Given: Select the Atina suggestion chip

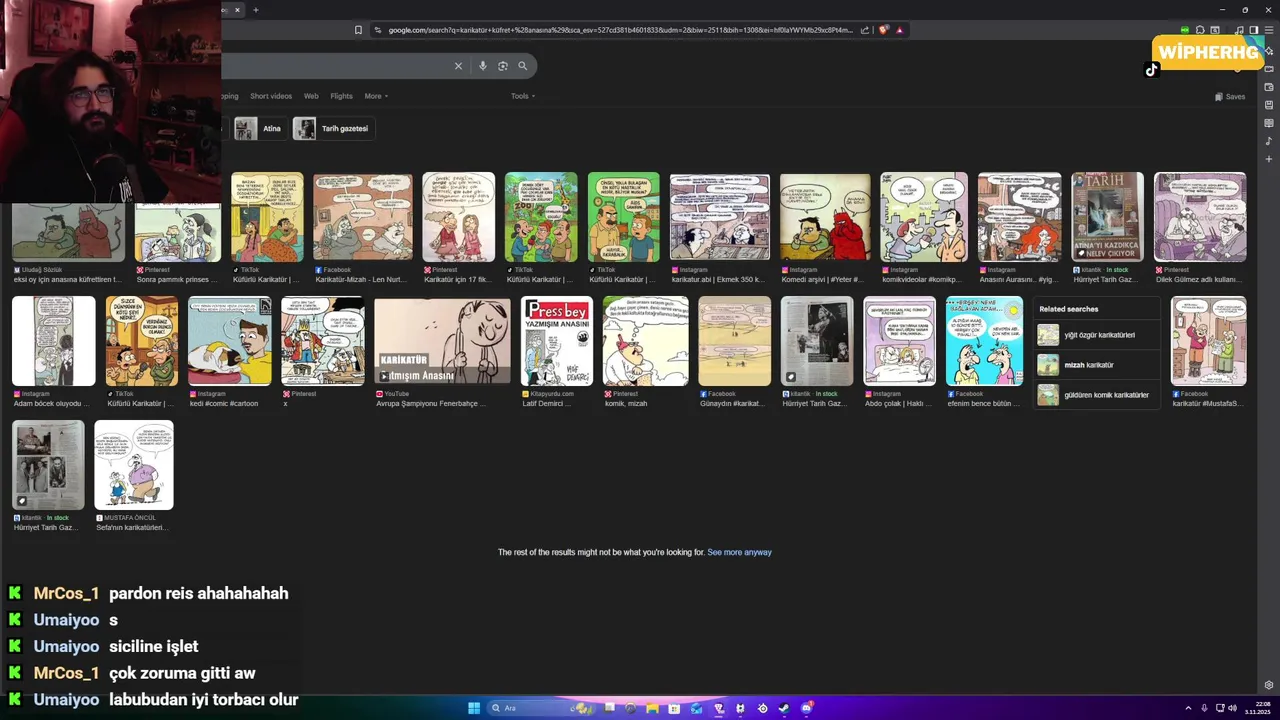Looking at the screenshot, I should coord(259,128).
